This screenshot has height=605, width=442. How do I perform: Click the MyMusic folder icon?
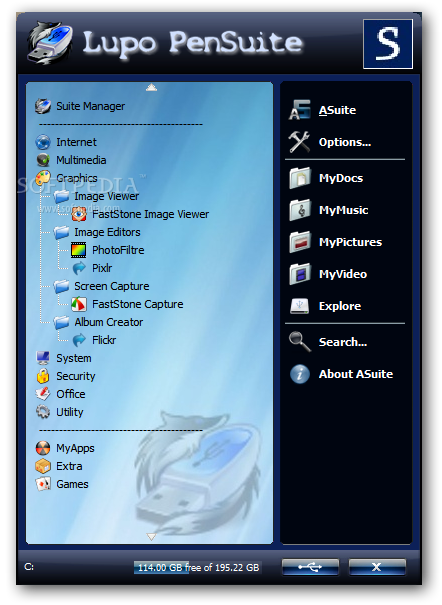300,210
